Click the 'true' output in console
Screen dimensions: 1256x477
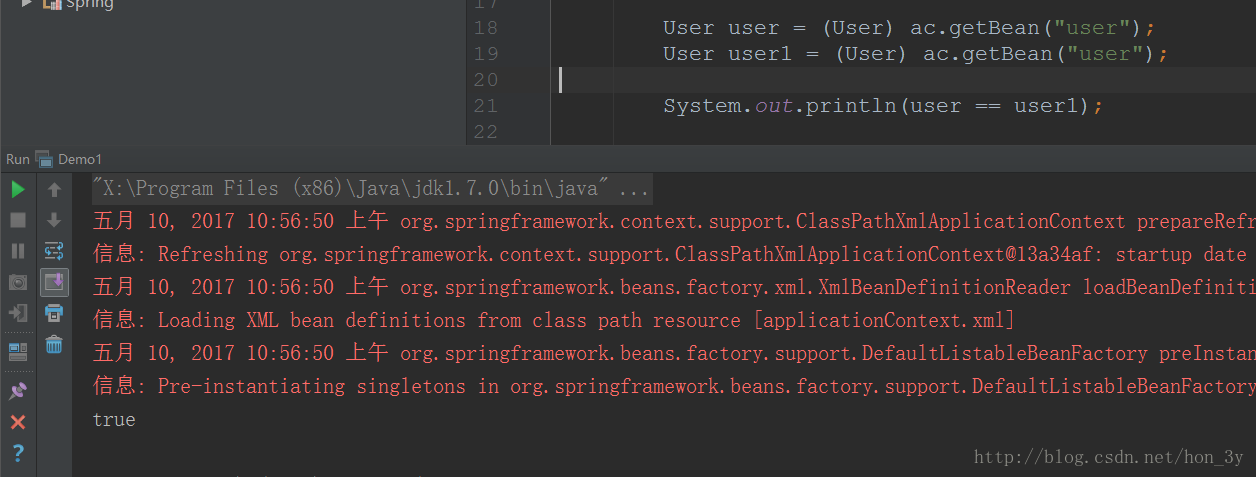pyautogui.click(x=114, y=420)
